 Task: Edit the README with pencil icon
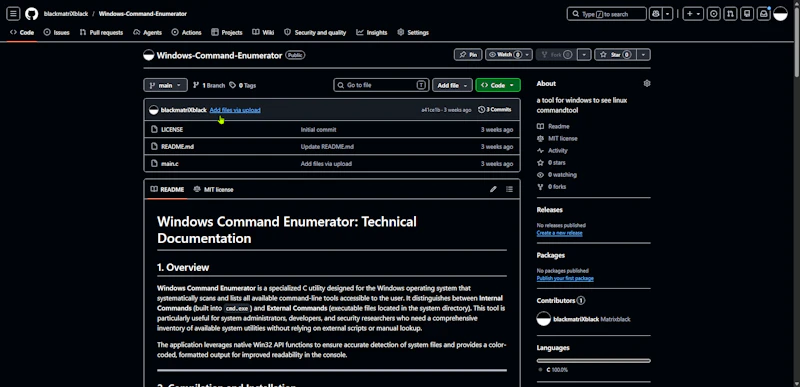pos(493,189)
